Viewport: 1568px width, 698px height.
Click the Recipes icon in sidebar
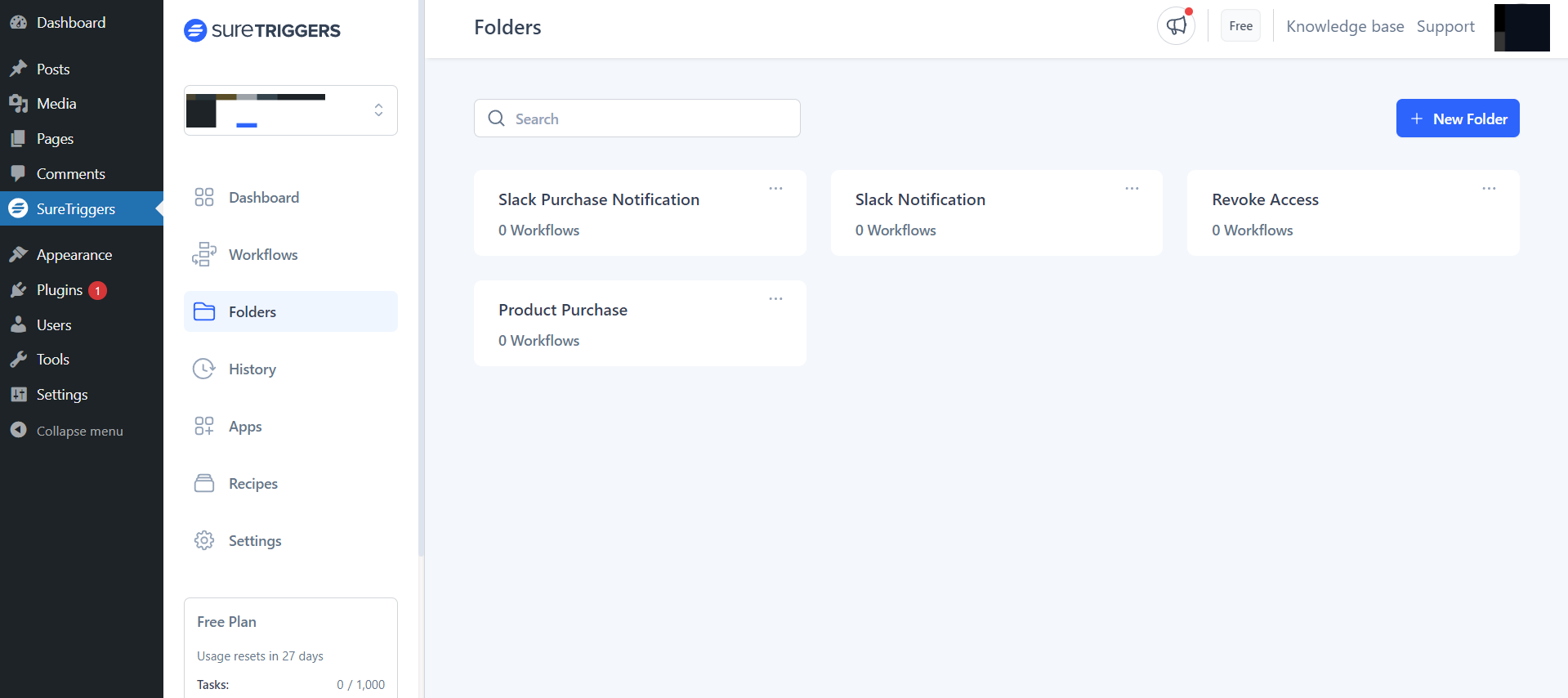[x=203, y=484]
